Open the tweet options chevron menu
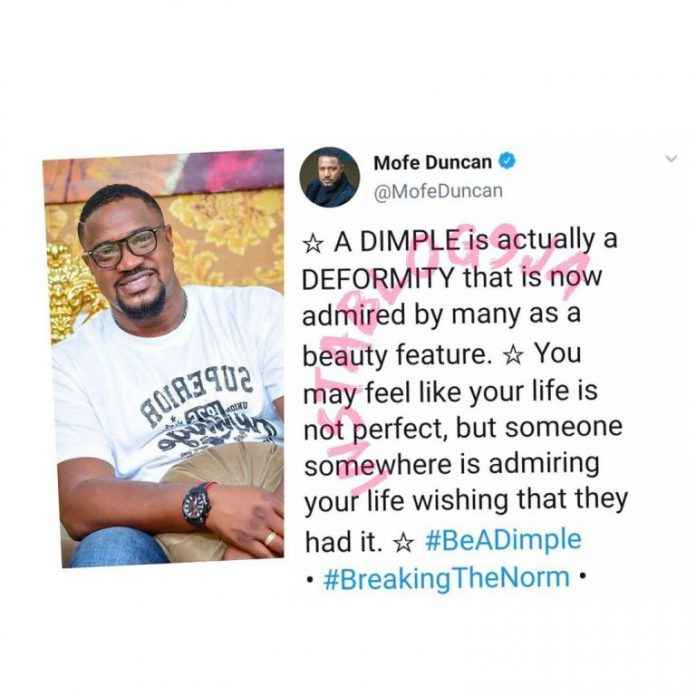Viewport: 696px width, 696px height. [x=672, y=158]
